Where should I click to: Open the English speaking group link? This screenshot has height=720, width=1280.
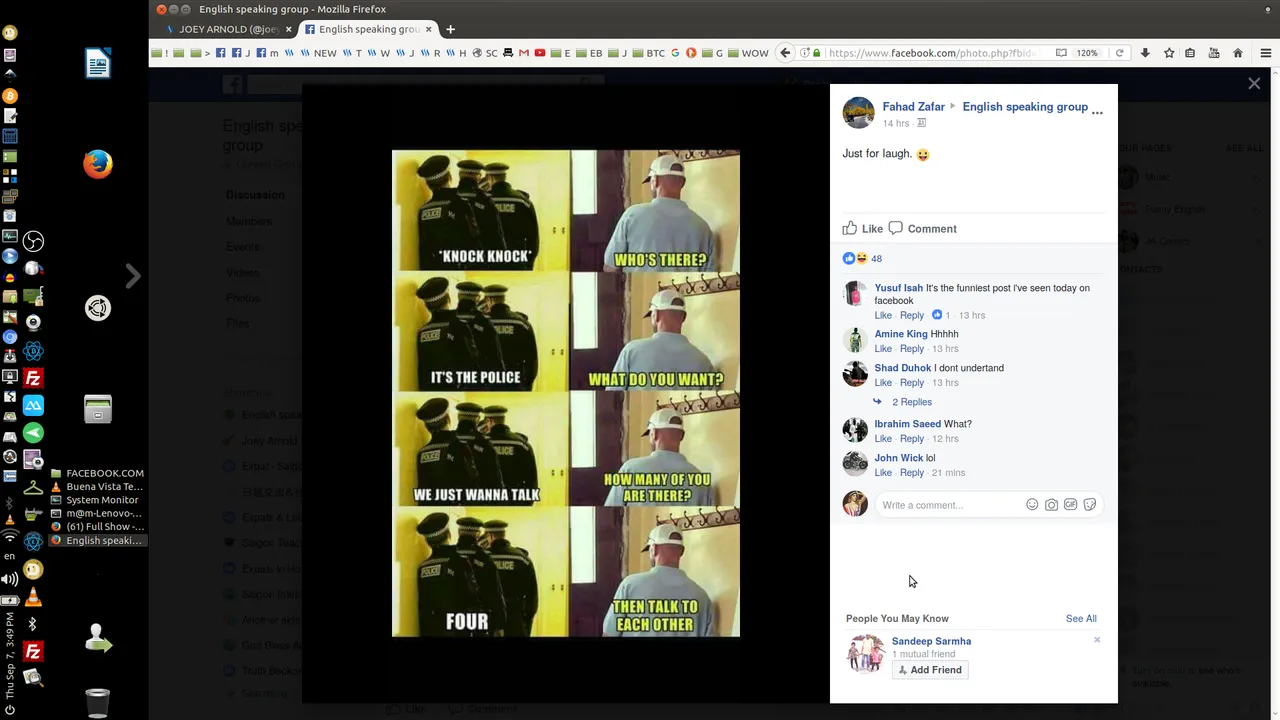(1025, 107)
